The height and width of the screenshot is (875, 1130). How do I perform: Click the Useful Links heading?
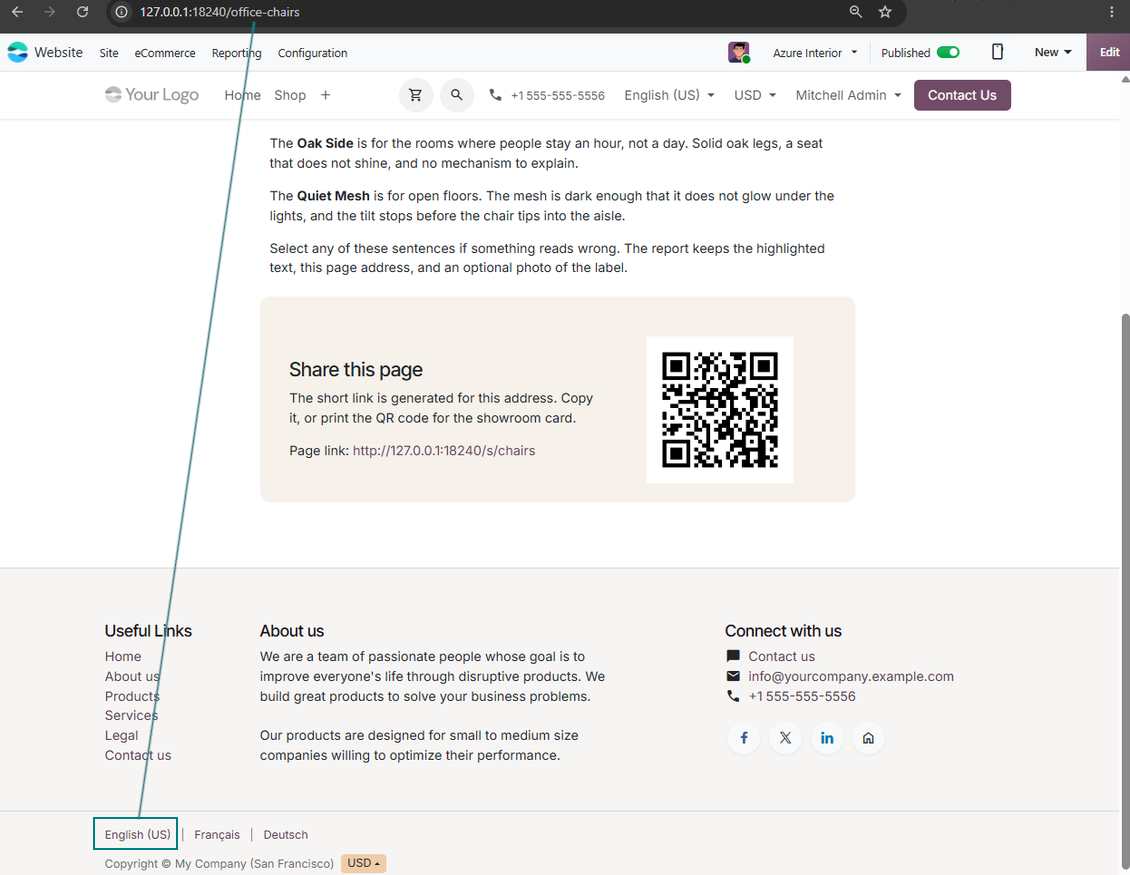[x=148, y=631]
